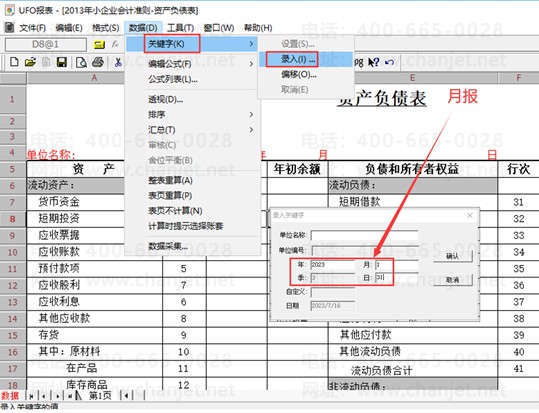Click the fx formula icon
The image size is (539, 413).
tap(115, 44)
